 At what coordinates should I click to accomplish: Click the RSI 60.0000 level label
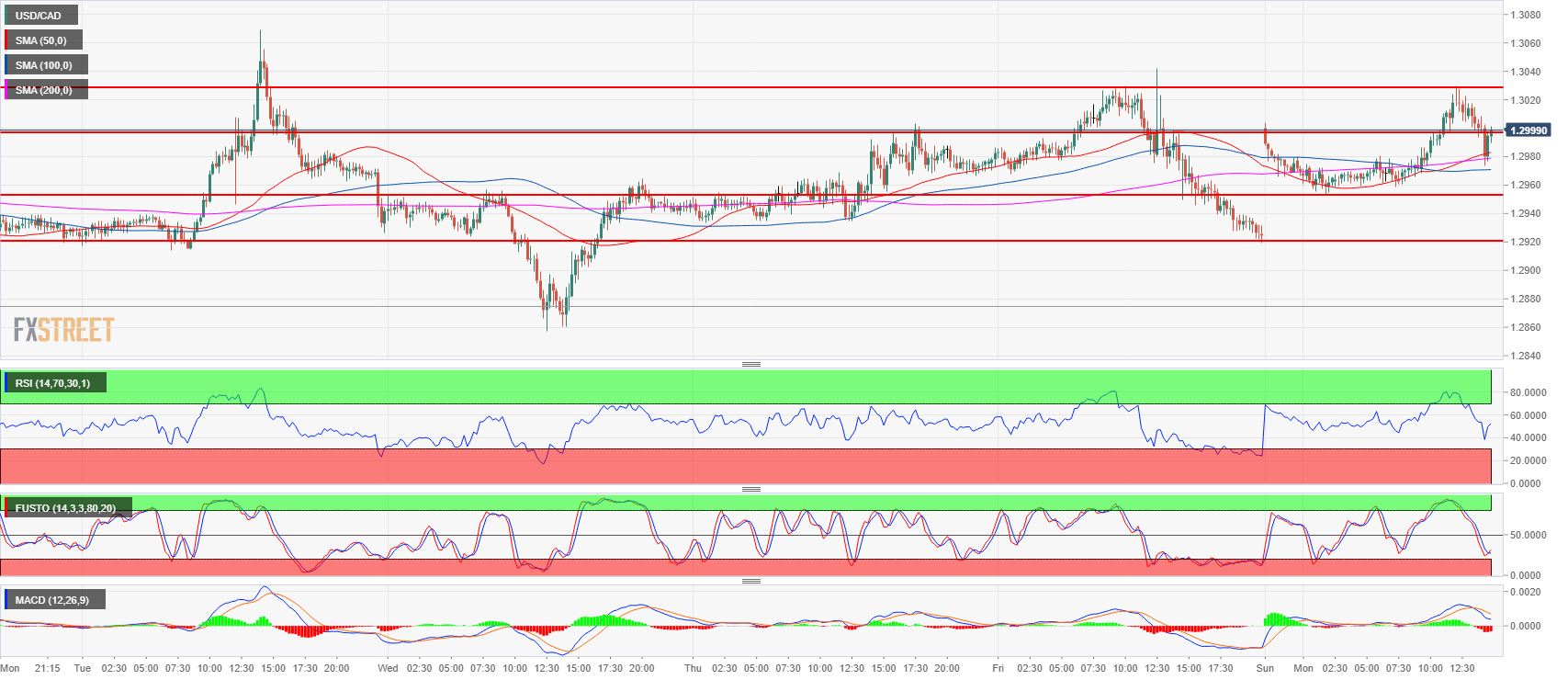(1529, 415)
